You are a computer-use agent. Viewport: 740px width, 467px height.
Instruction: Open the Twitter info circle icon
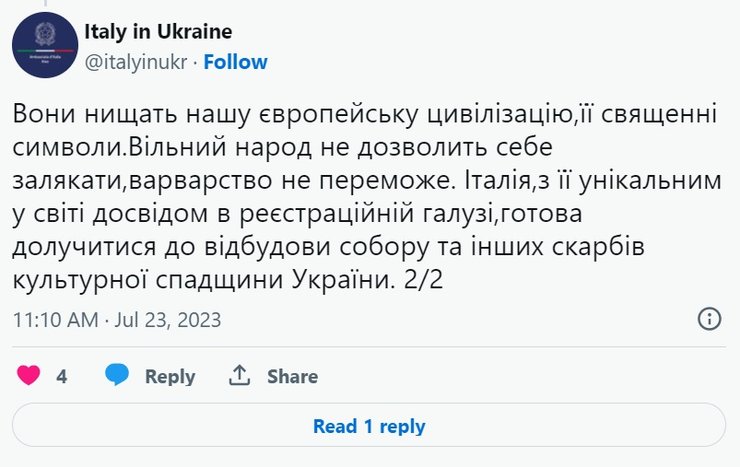(708, 320)
